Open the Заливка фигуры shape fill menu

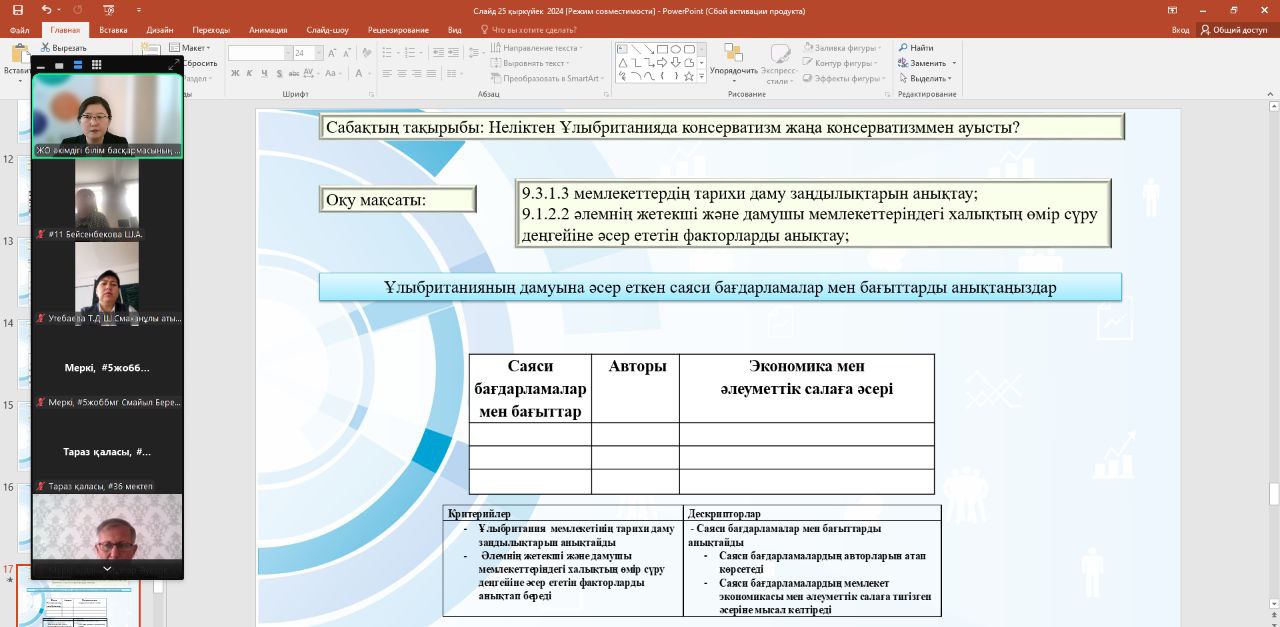pos(841,47)
